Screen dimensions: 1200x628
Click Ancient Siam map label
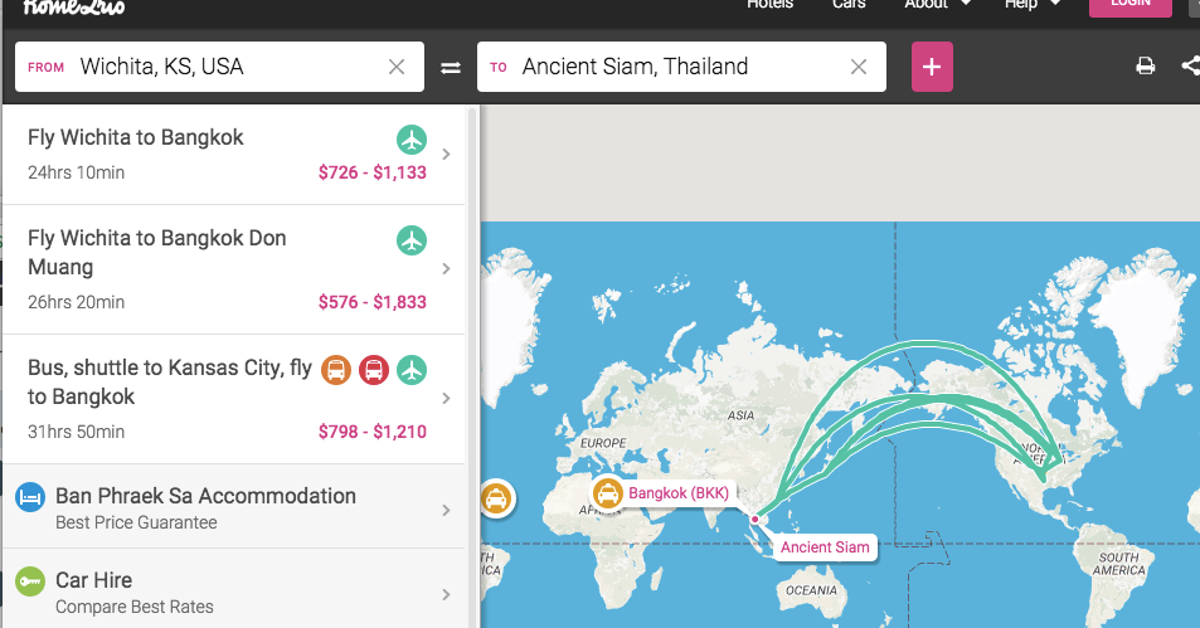(825, 547)
